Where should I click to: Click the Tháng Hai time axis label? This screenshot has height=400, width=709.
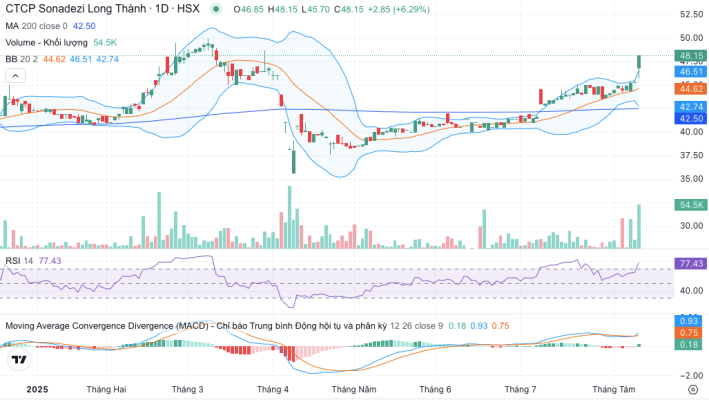(106, 389)
